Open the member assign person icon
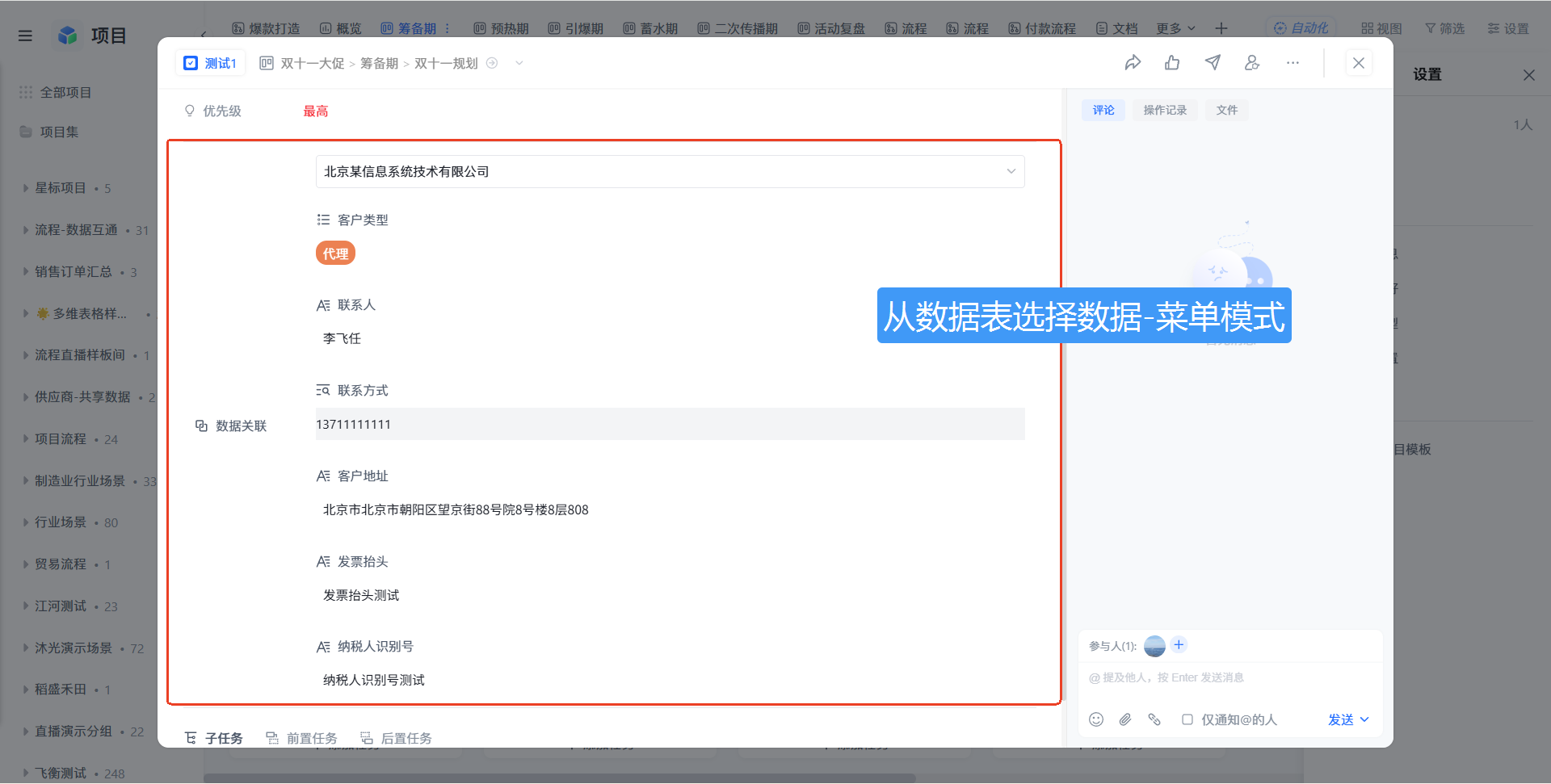 pos(1252,63)
